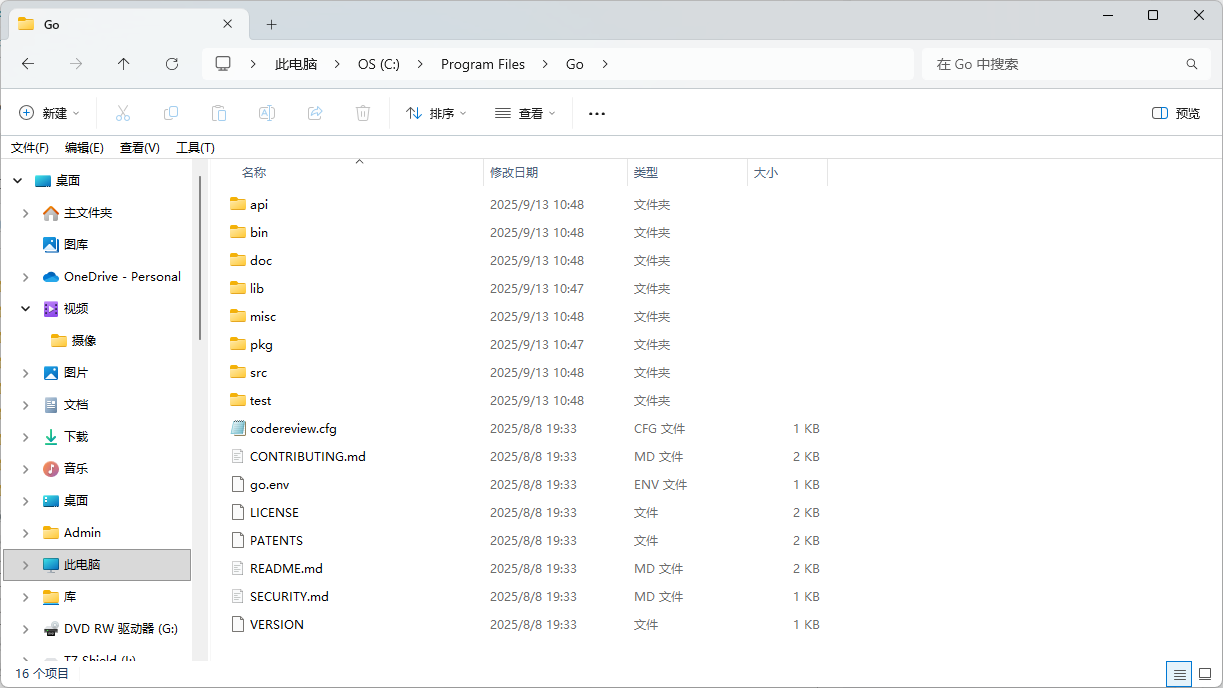
Task: Cut the selected item with scissors icon
Action: [123, 113]
